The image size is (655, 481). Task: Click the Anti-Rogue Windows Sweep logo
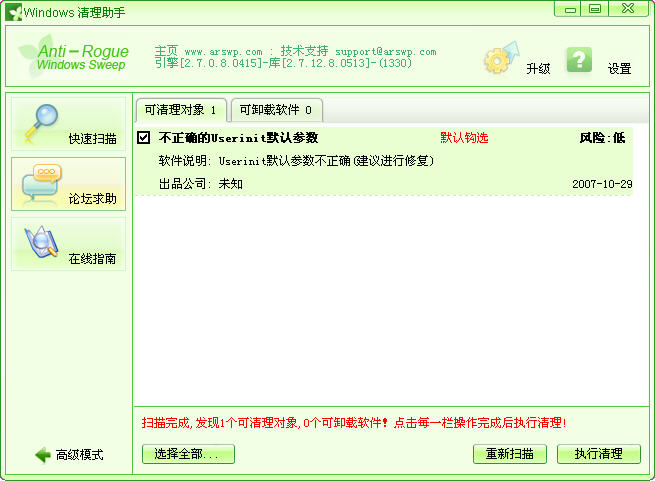[x=74, y=57]
